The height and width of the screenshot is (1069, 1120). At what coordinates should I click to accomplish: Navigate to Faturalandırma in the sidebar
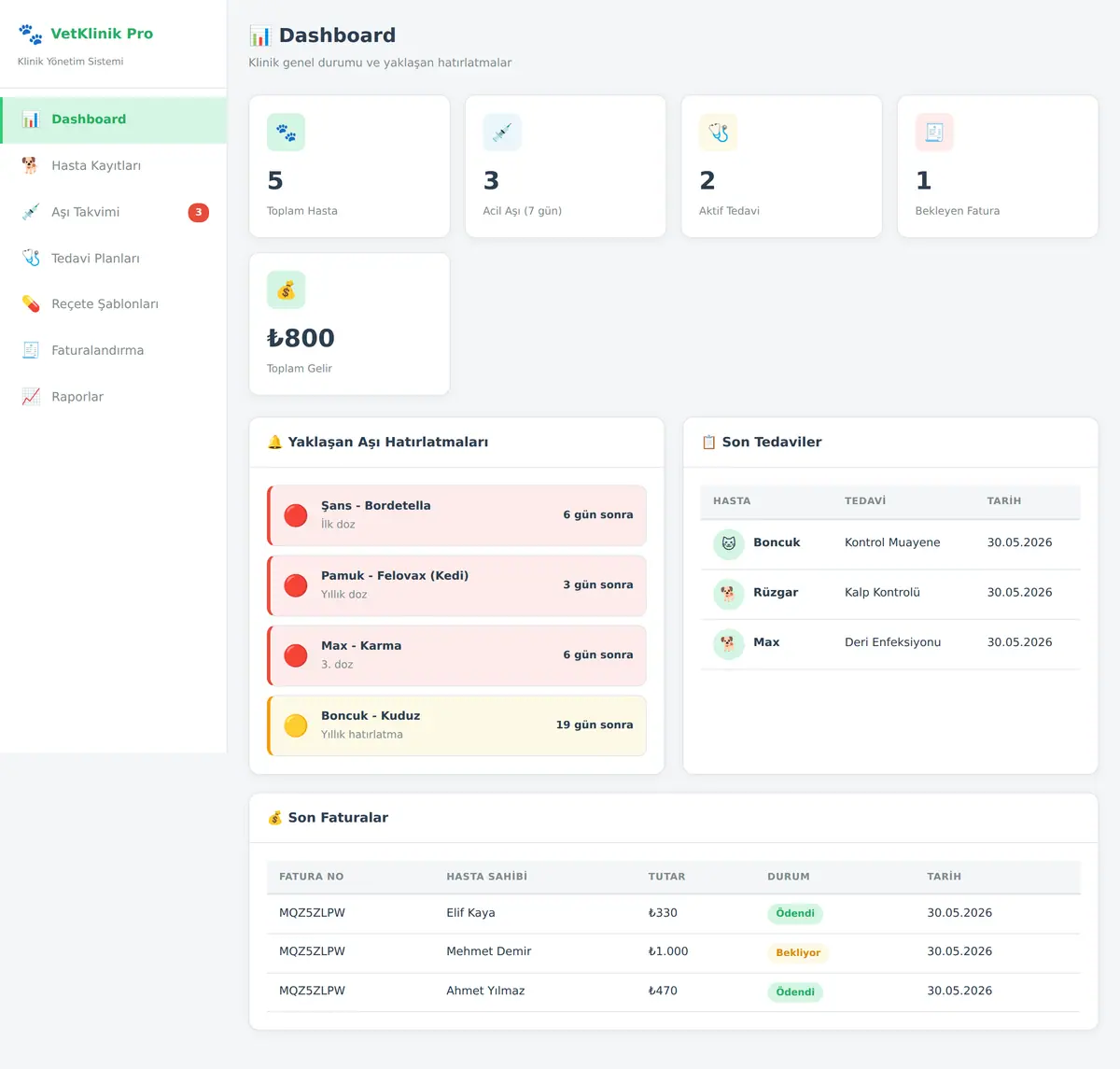(113, 351)
